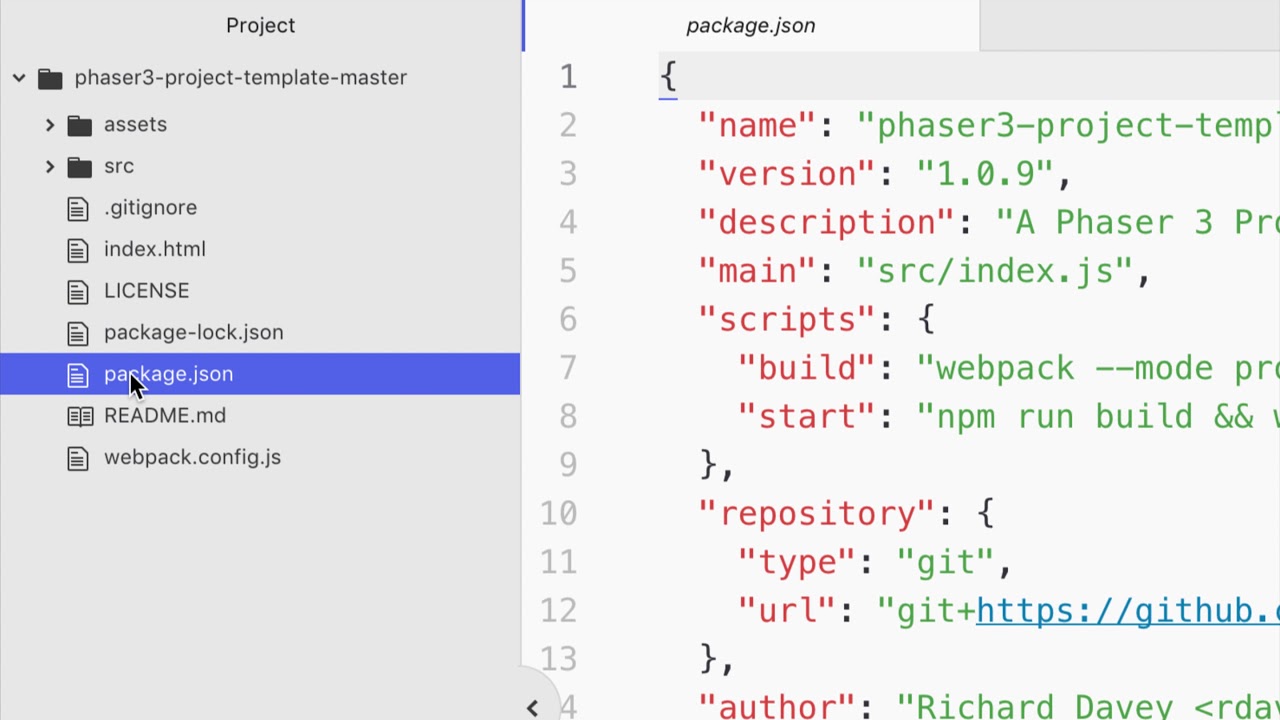Click the "main" key on line 5
Screen dimensions: 1280x720
(758, 271)
